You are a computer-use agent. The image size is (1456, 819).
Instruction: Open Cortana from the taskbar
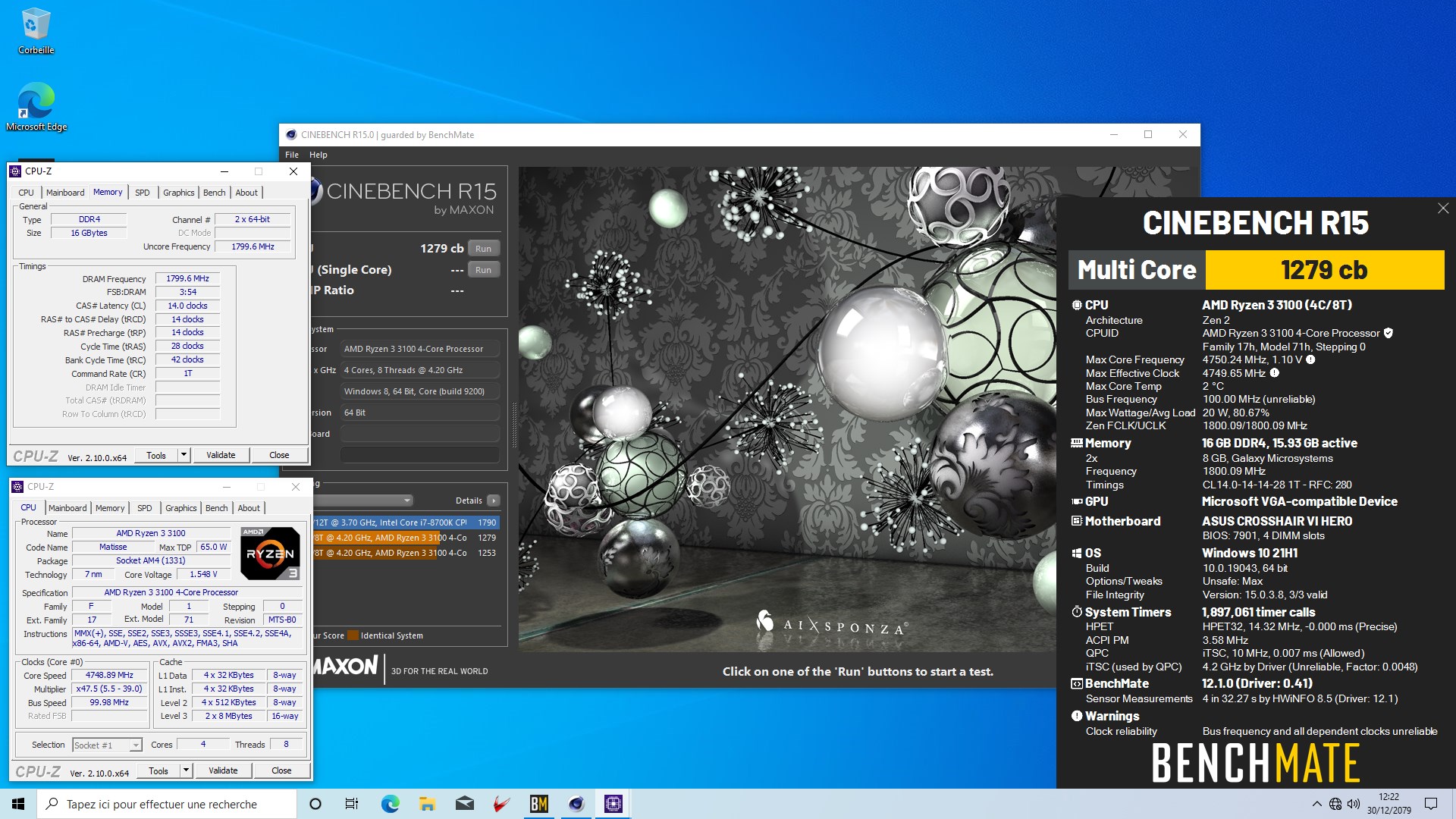(x=315, y=804)
